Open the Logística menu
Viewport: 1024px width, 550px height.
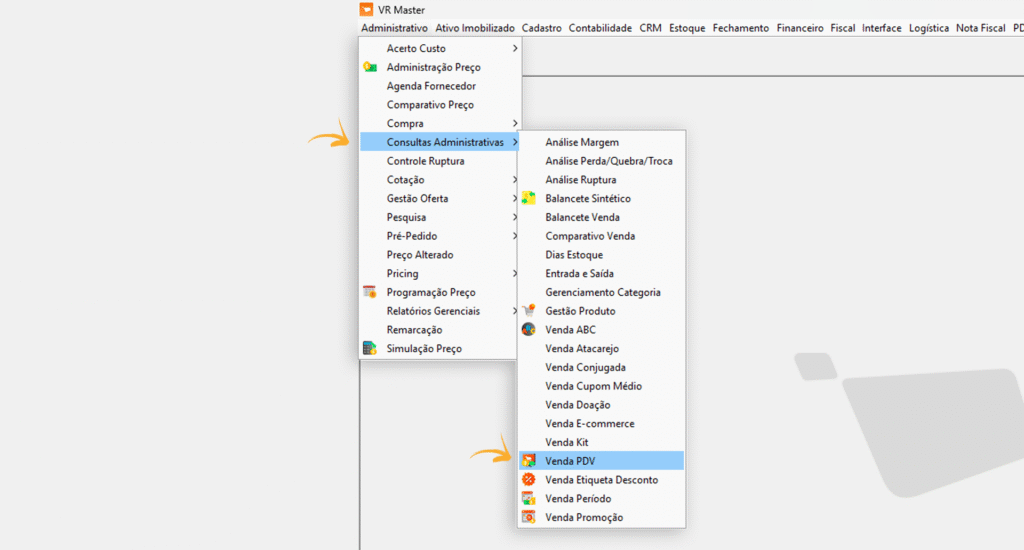pos(929,28)
